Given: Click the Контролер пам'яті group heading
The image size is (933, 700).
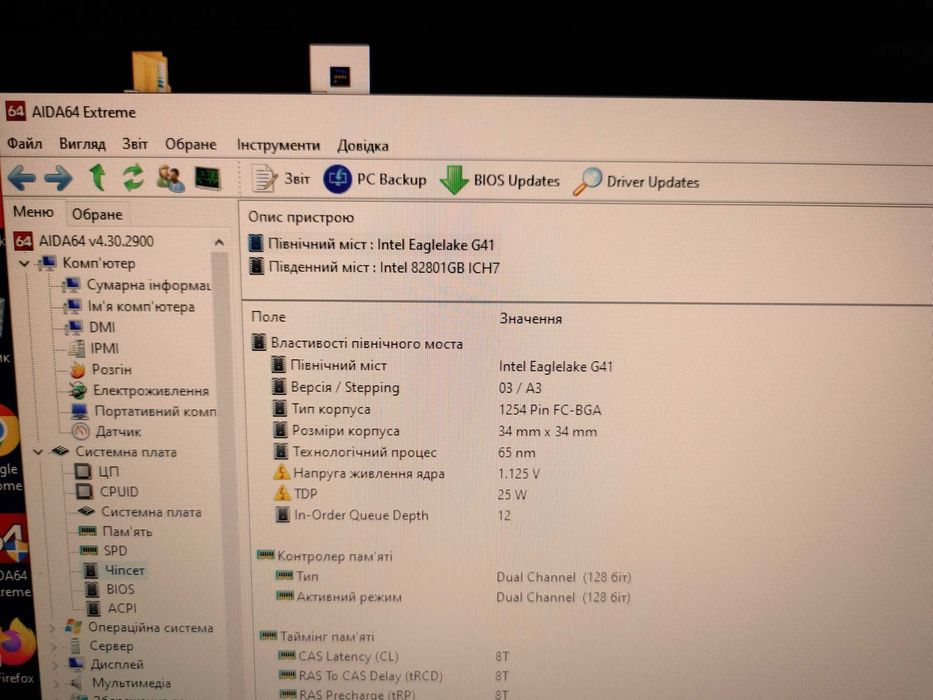Looking at the screenshot, I should (x=334, y=557).
